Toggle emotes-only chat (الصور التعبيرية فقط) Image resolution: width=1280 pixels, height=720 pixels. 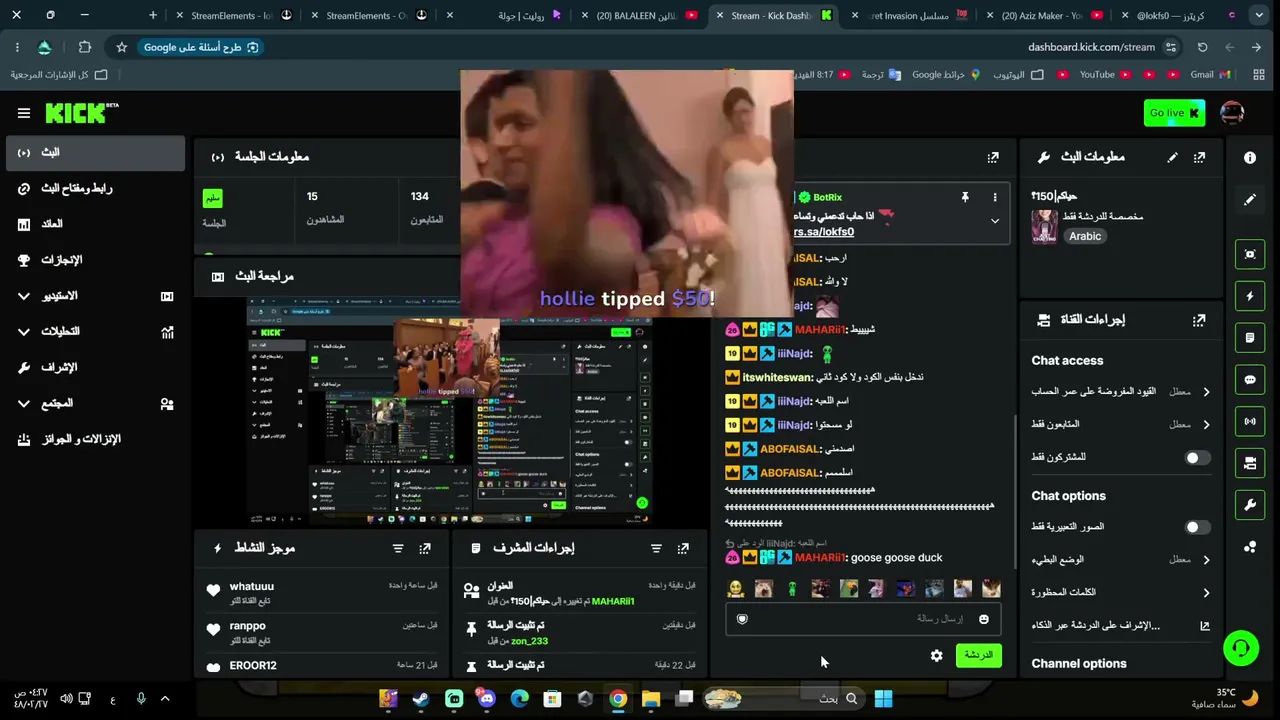(1197, 527)
